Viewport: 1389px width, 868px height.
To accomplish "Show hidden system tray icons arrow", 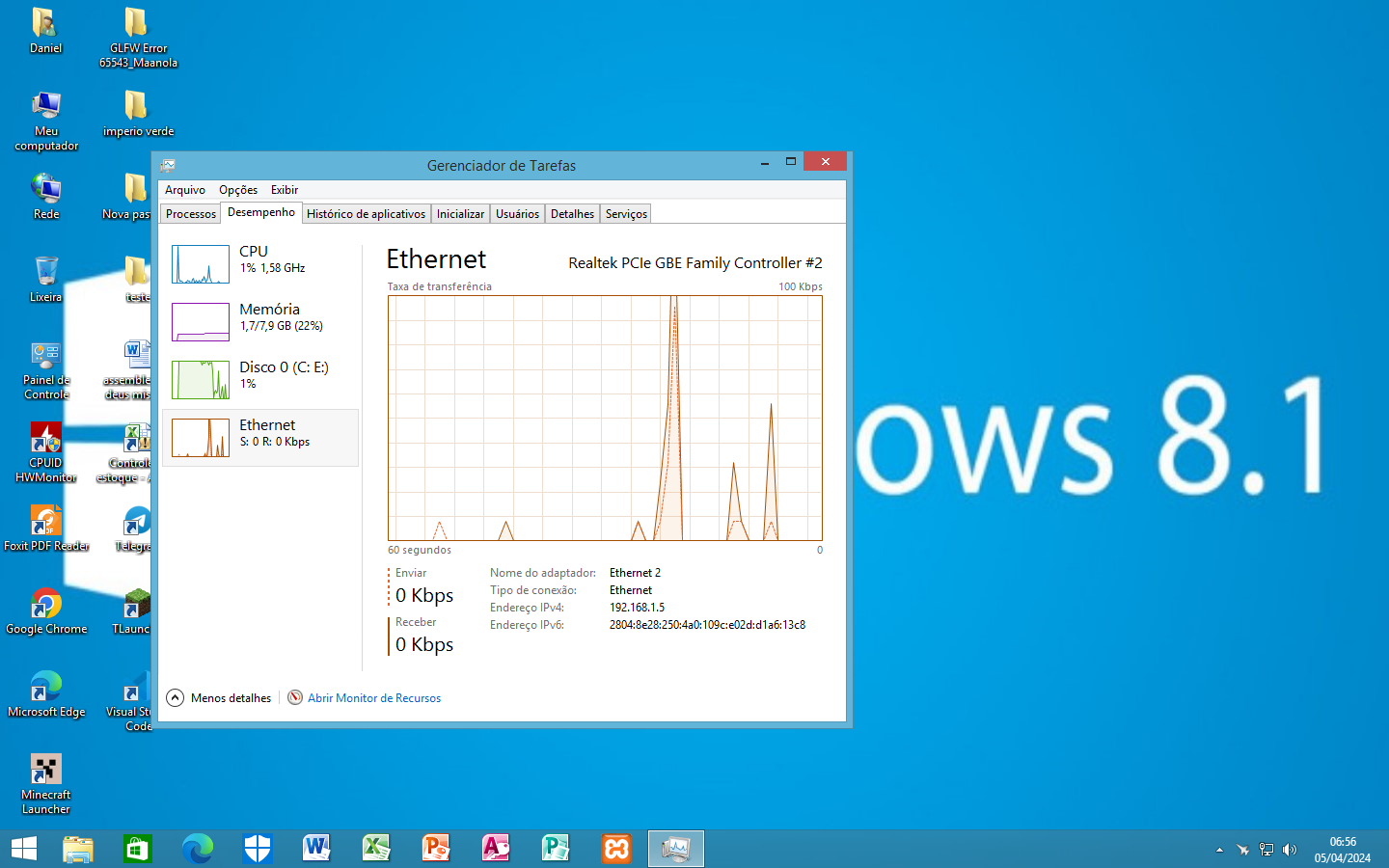I will (x=1219, y=850).
